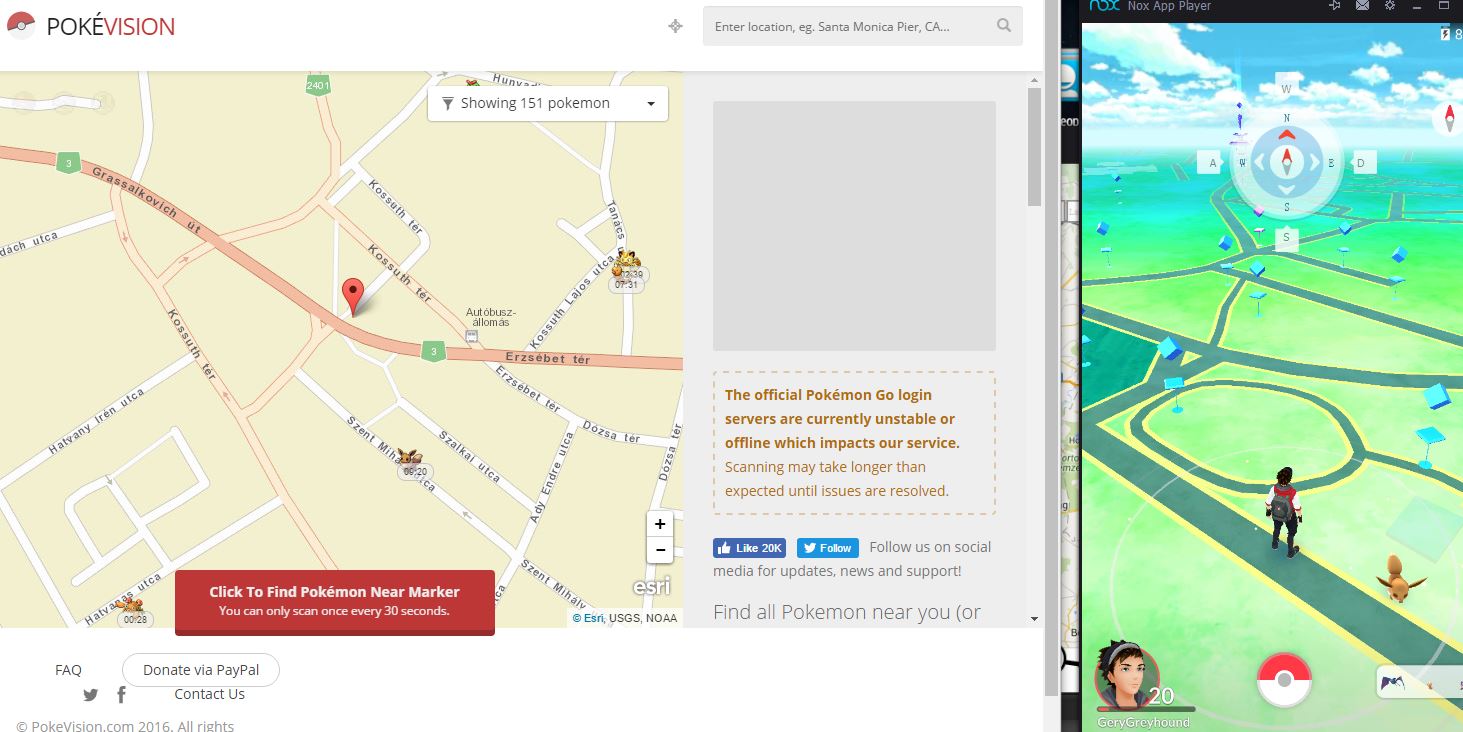Click the Twitter Follow button
Viewport: 1463px width, 732px height.
point(828,548)
